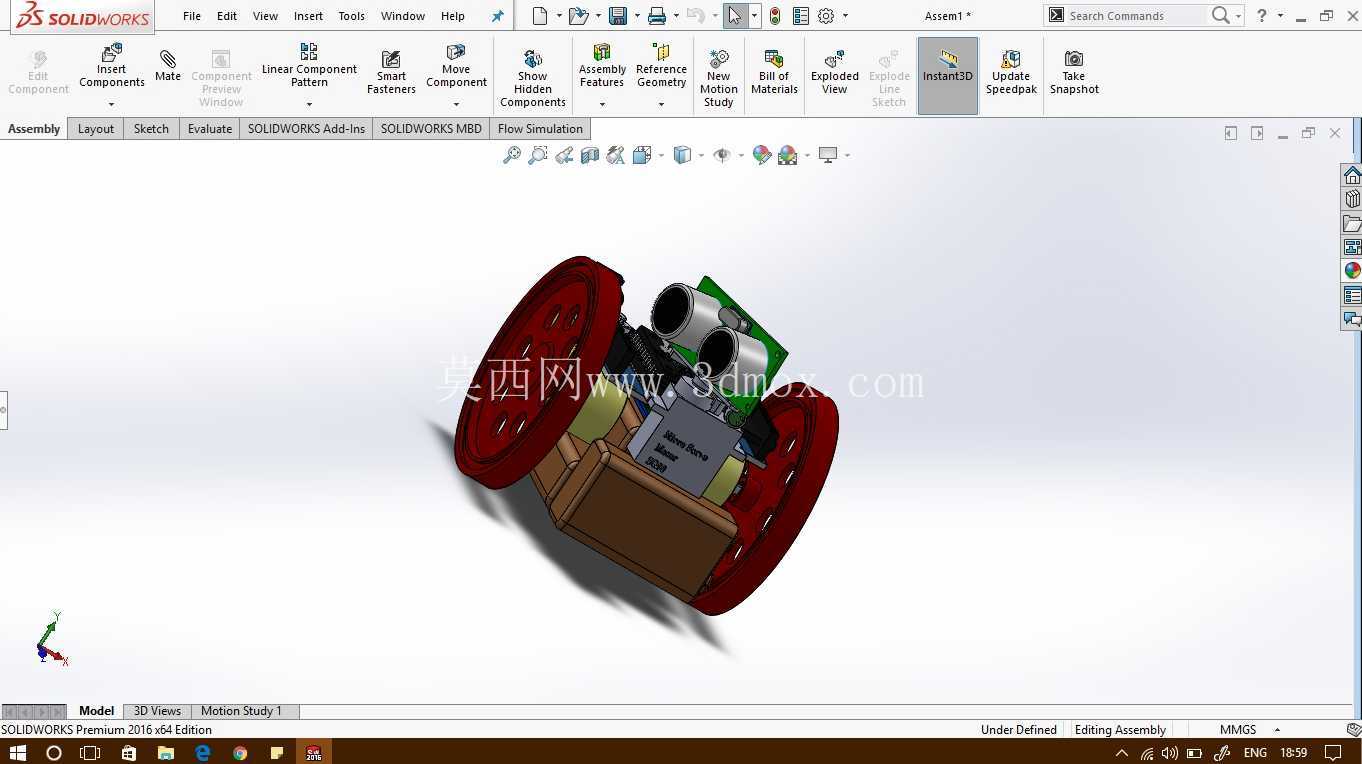Open Apply Scene dropdown arrow
This screenshot has width=1362, height=764.
point(807,156)
